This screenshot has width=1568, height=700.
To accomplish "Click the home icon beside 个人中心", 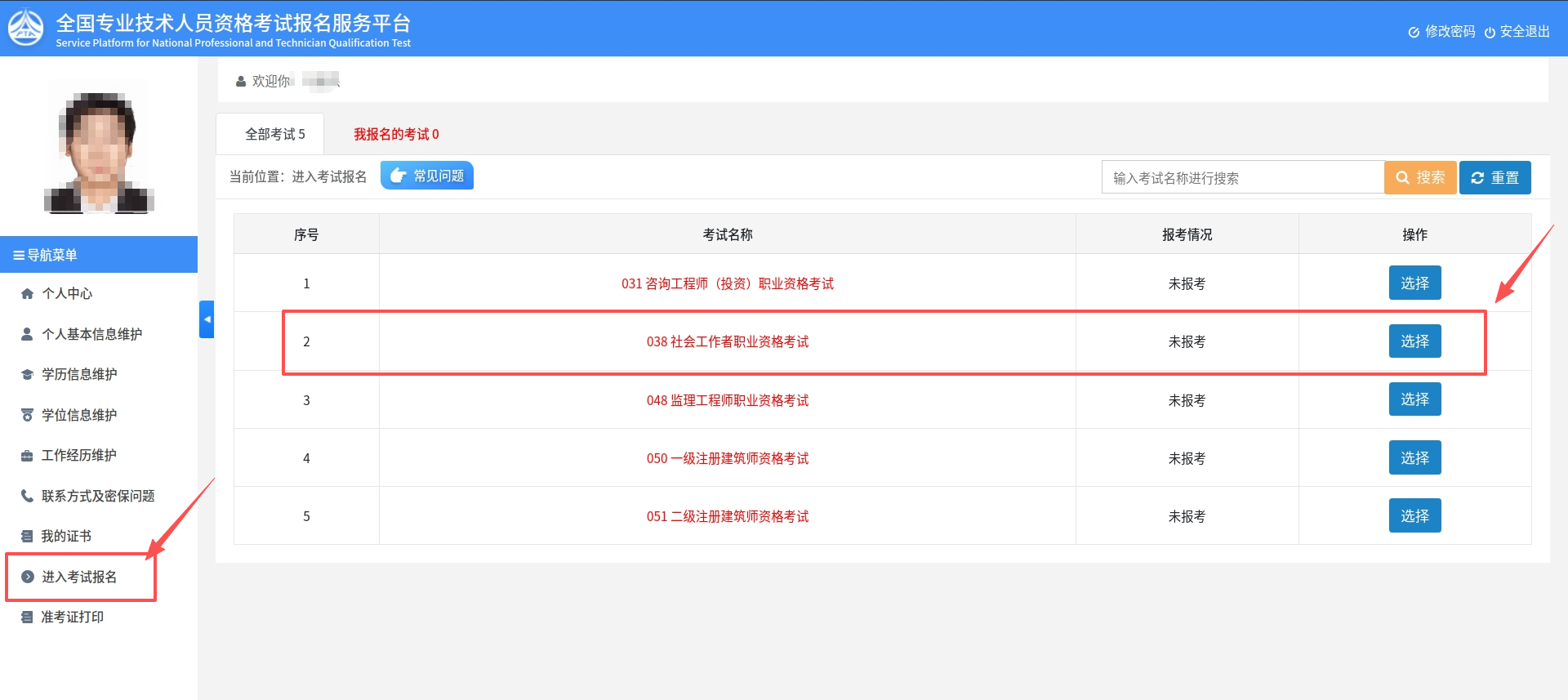I will pyautogui.click(x=27, y=294).
